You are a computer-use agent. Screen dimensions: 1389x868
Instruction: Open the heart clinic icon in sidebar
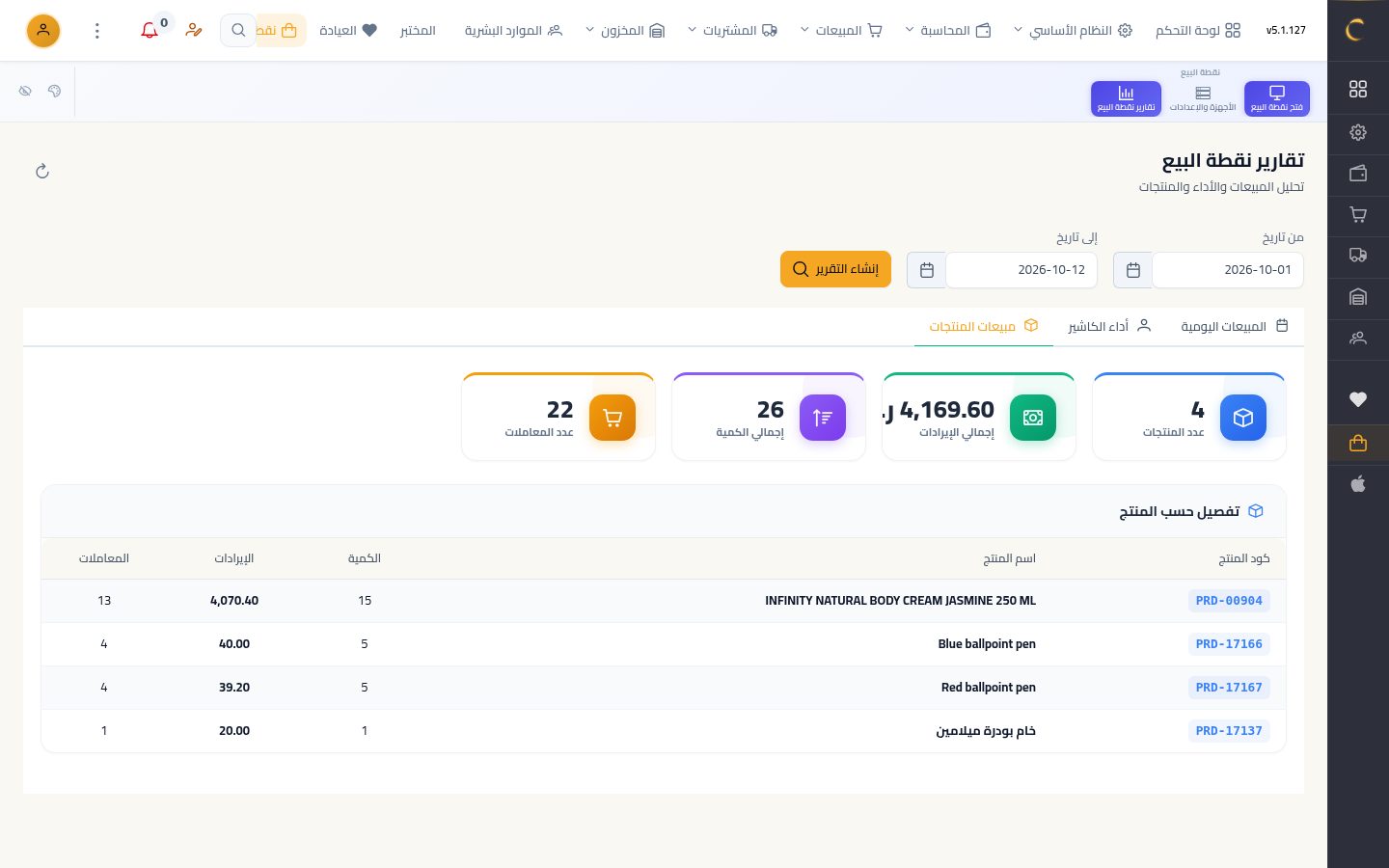click(x=1358, y=399)
